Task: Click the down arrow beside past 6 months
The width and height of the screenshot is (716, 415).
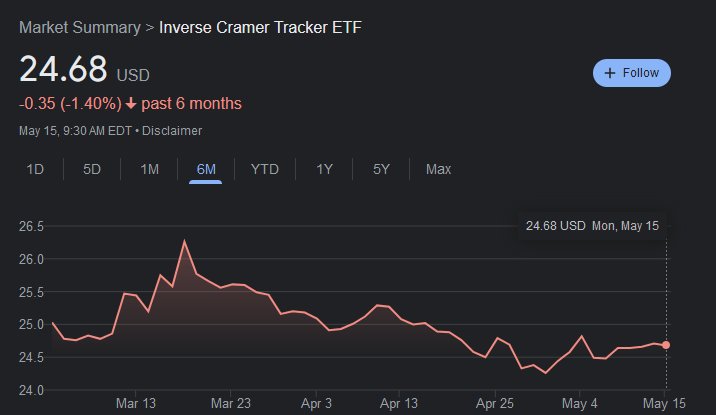Action: point(131,104)
